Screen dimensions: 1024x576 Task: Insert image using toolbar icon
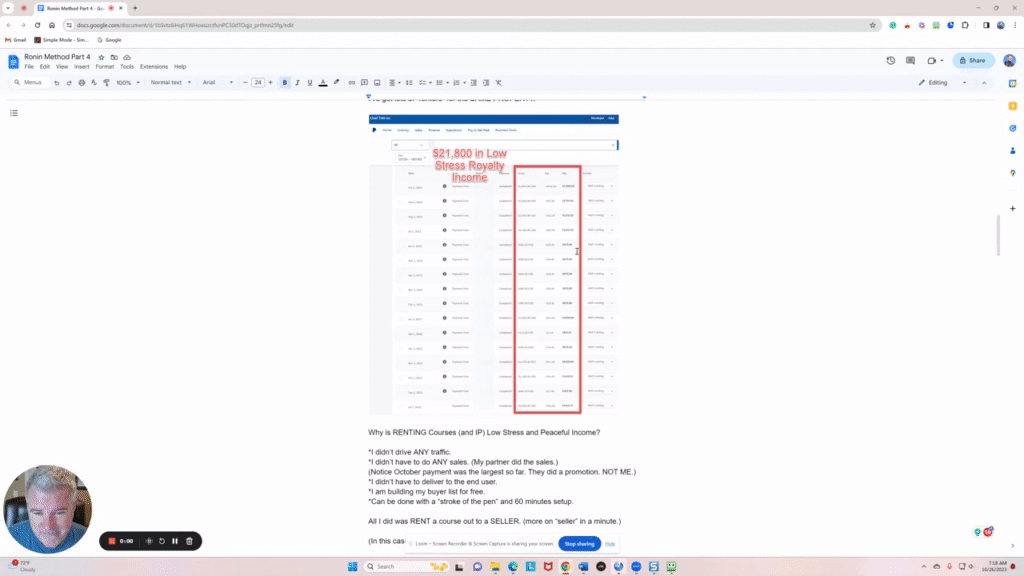pos(377,83)
